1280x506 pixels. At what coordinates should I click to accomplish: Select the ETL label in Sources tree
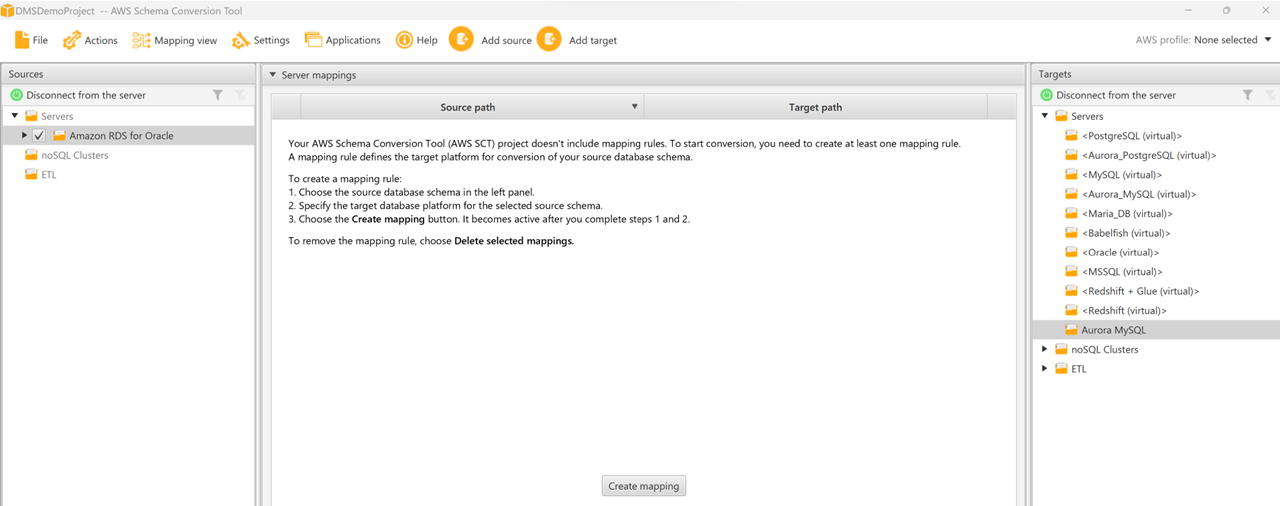(49, 174)
